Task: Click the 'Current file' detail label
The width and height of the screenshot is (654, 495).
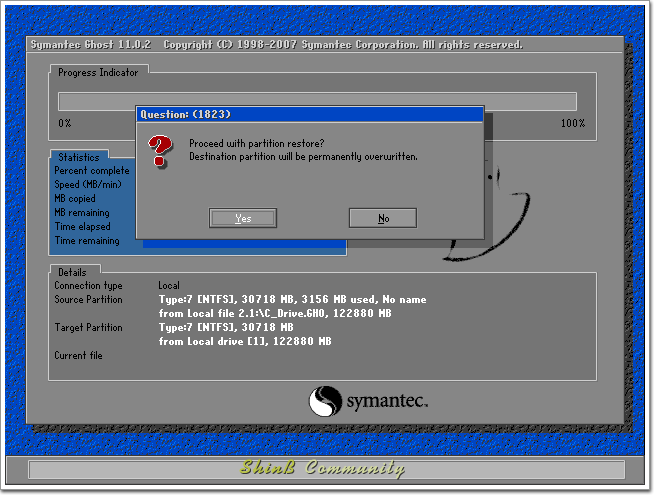Action: [x=78, y=355]
